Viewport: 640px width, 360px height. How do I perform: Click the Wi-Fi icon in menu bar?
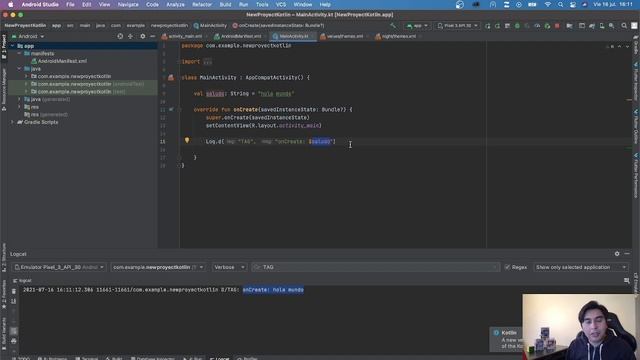(548, 4)
